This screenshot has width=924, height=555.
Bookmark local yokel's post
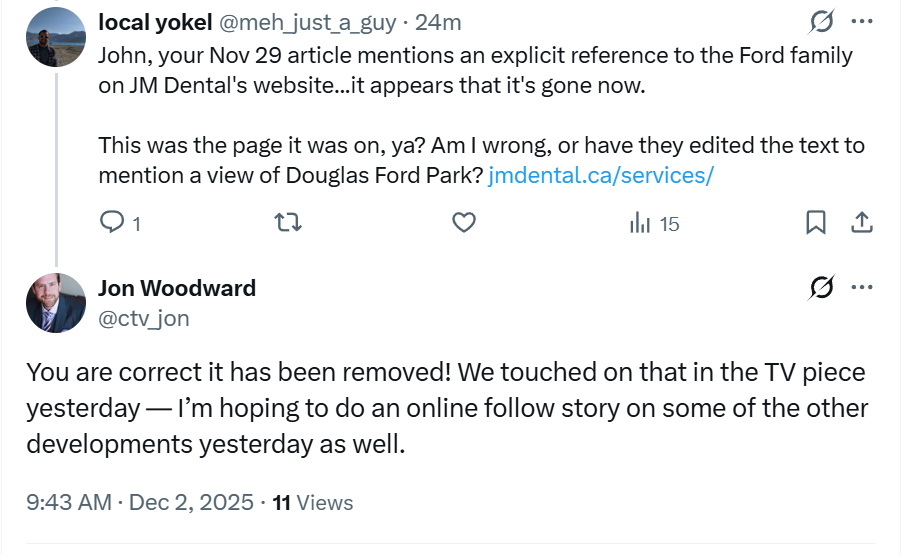click(x=816, y=223)
